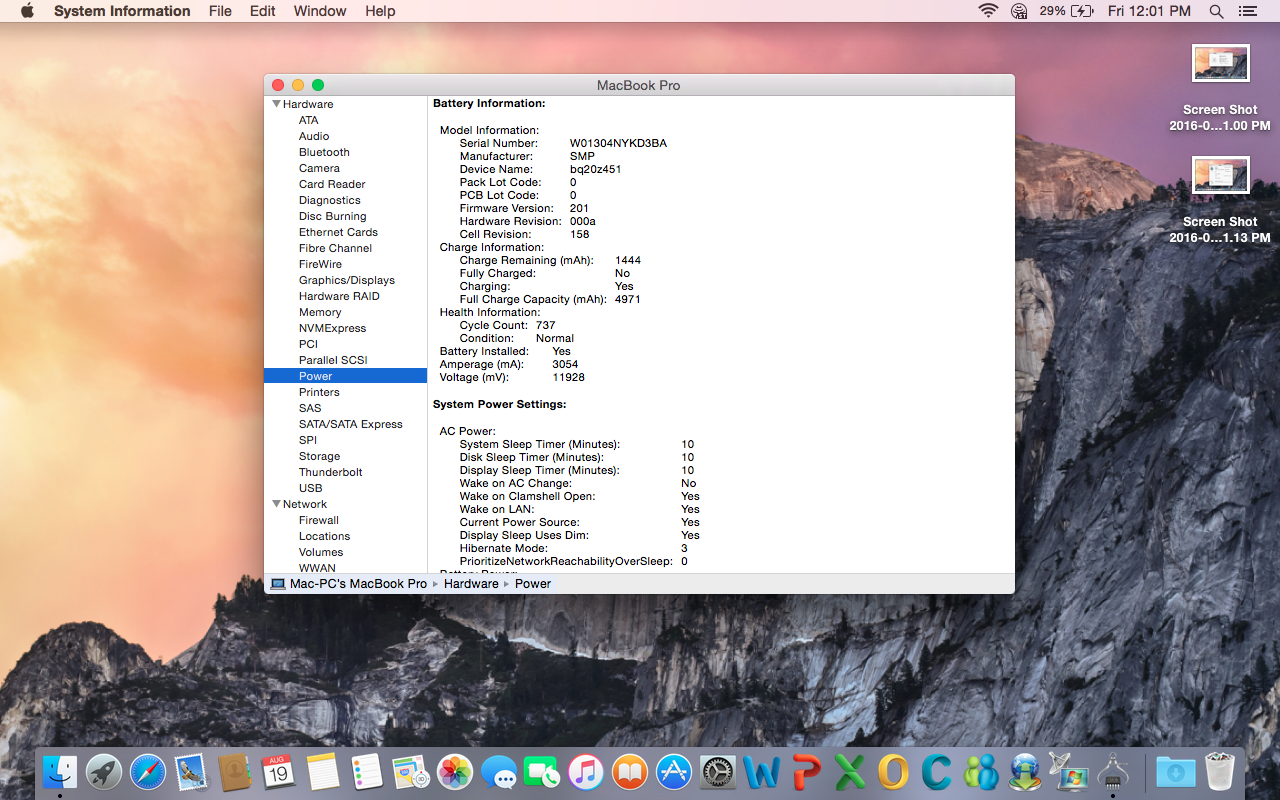This screenshot has width=1280, height=800.
Task: Click the System Power Settings heading
Action: (x=500, y=404)
